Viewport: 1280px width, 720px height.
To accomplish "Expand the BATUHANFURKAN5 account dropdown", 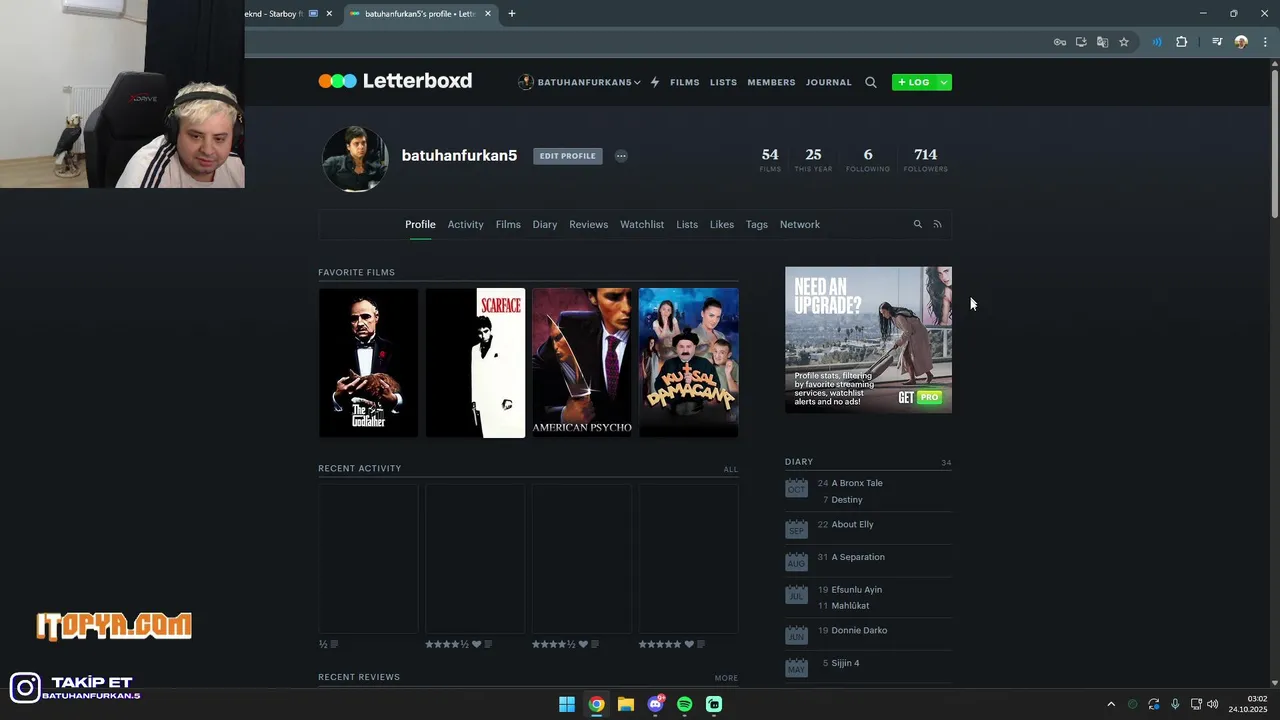I will [637, 82].
